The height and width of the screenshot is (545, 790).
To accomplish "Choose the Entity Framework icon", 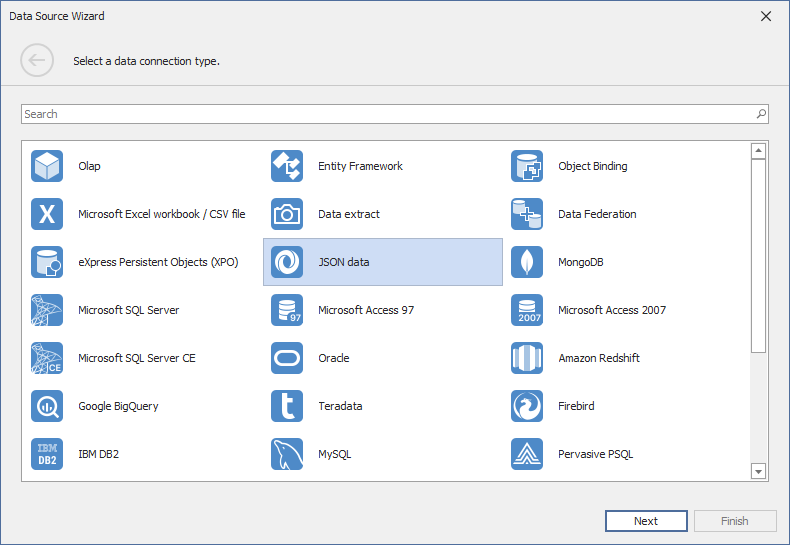I will 287,166.
